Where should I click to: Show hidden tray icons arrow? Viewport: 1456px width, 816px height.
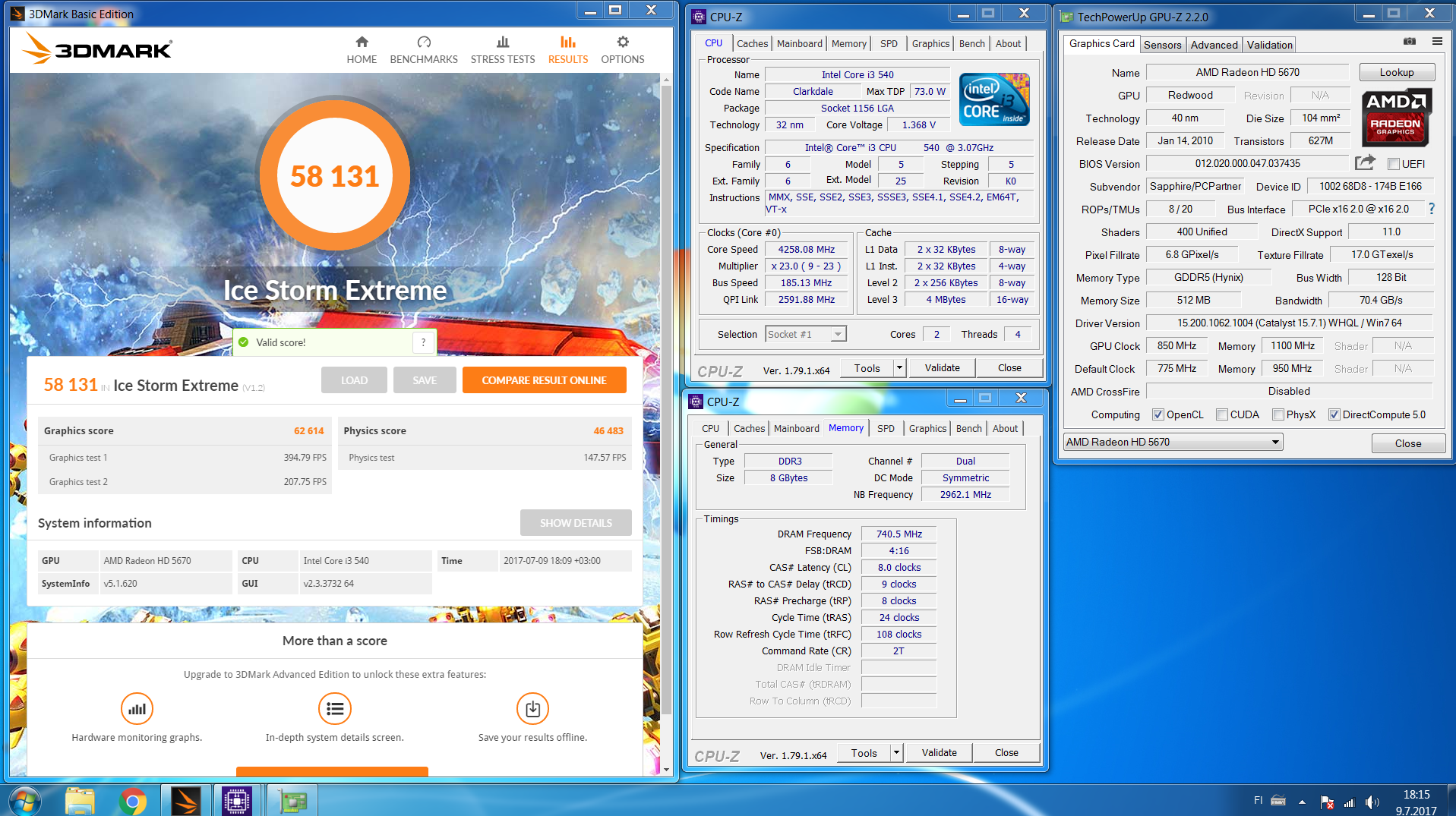click(x=1302, y=802)
